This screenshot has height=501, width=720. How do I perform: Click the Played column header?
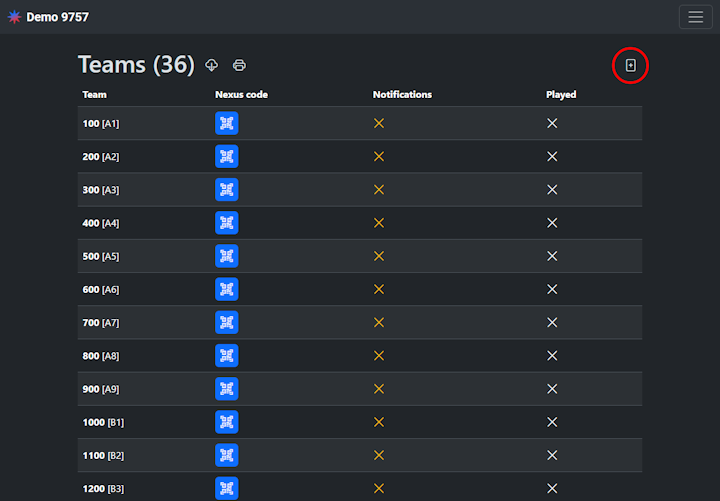pos(561,95)
